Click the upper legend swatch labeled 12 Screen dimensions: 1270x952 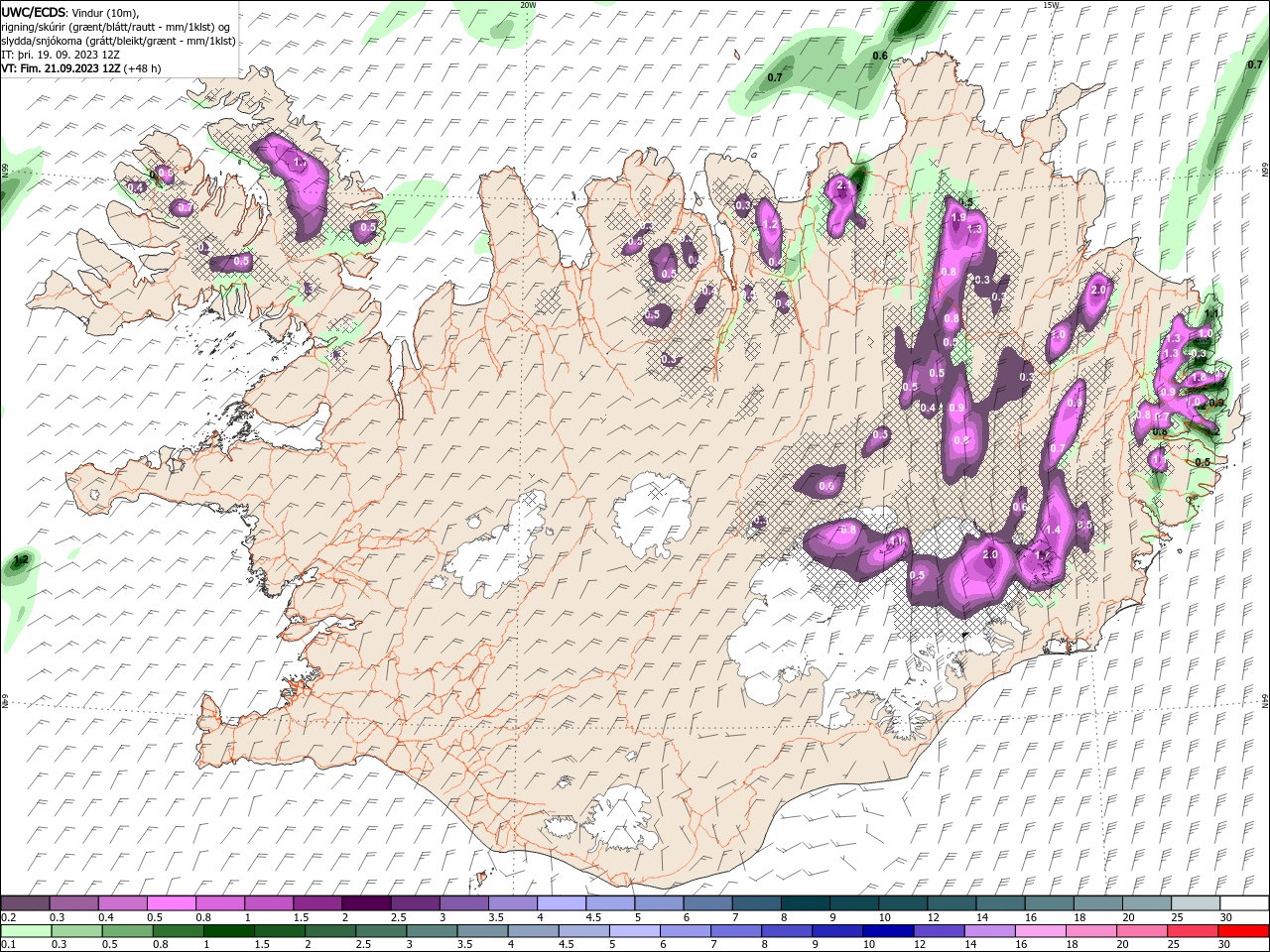952,903
